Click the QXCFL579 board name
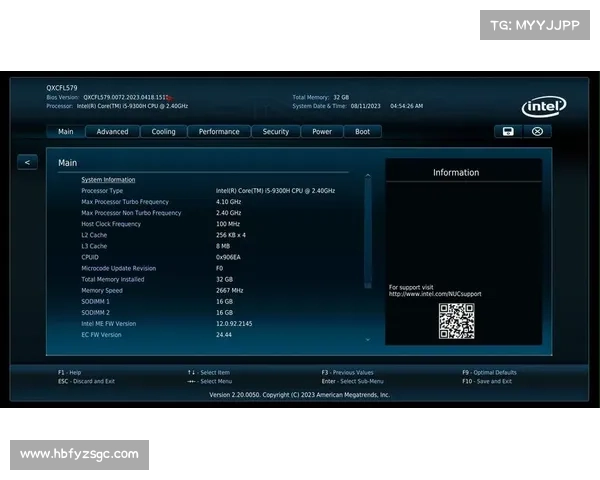 [62, 88]
